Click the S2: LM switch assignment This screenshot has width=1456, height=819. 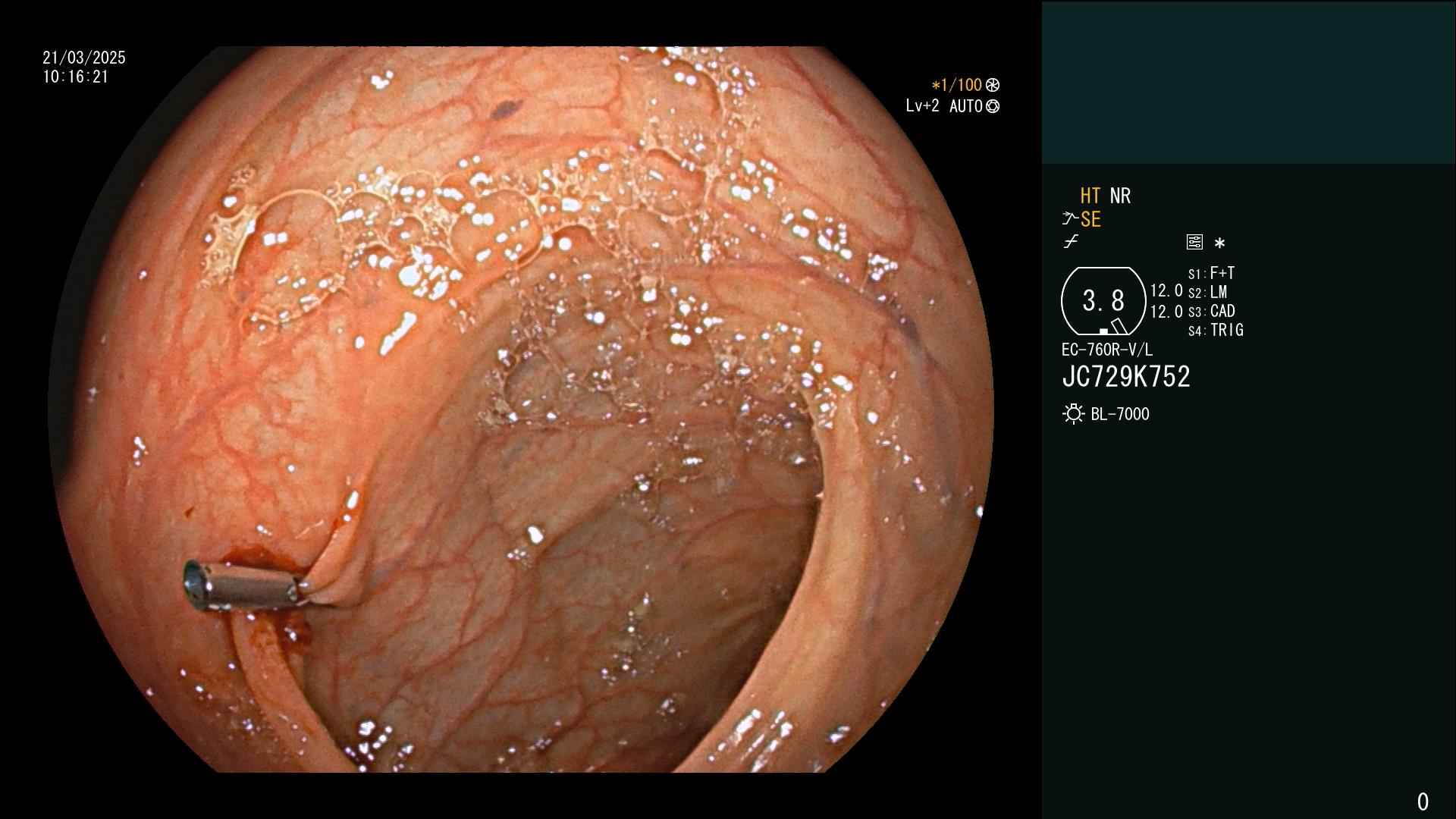[x=1207, y=292]
